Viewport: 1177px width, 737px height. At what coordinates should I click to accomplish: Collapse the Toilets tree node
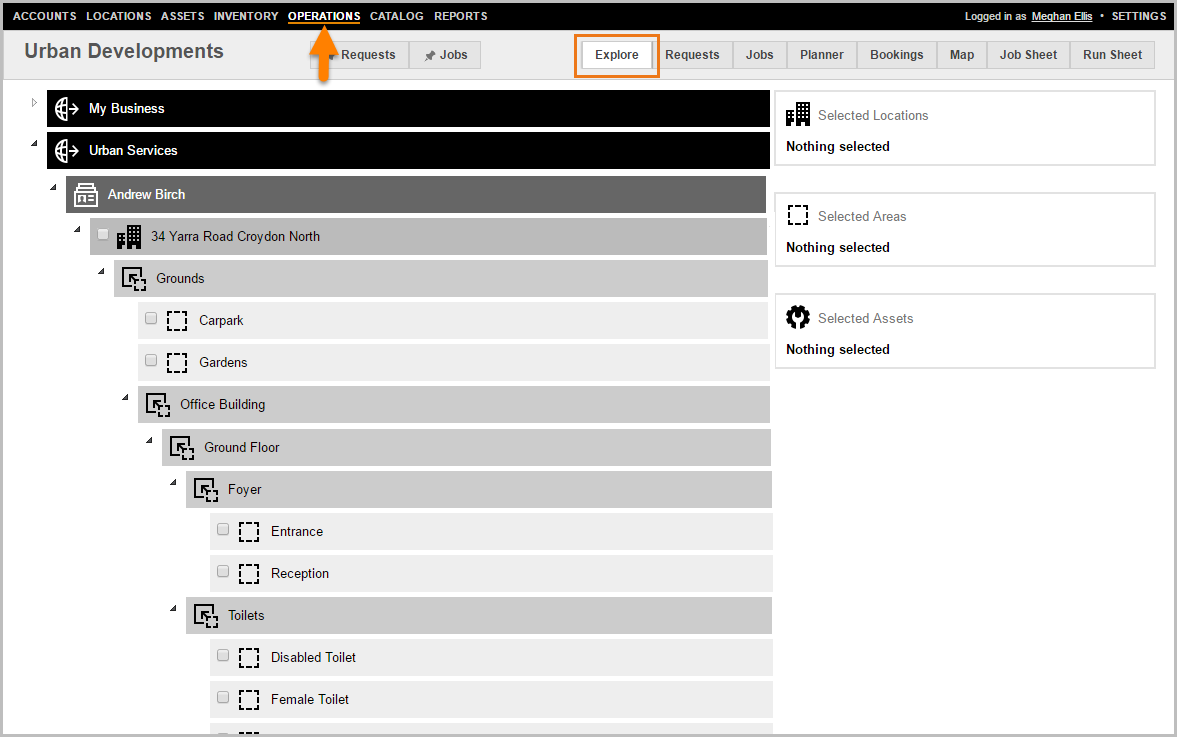click(x=172, y=608)
